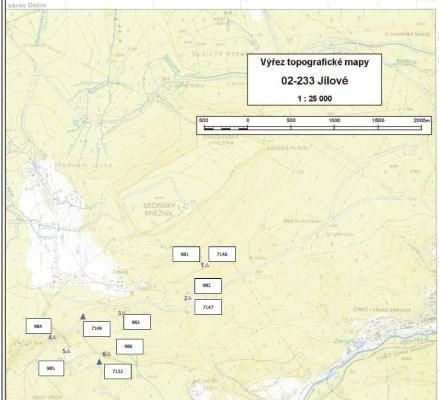The width and height of the screenshot is (439, 400).
Task: Select the label box 982
Action: (x=208, y=286)
